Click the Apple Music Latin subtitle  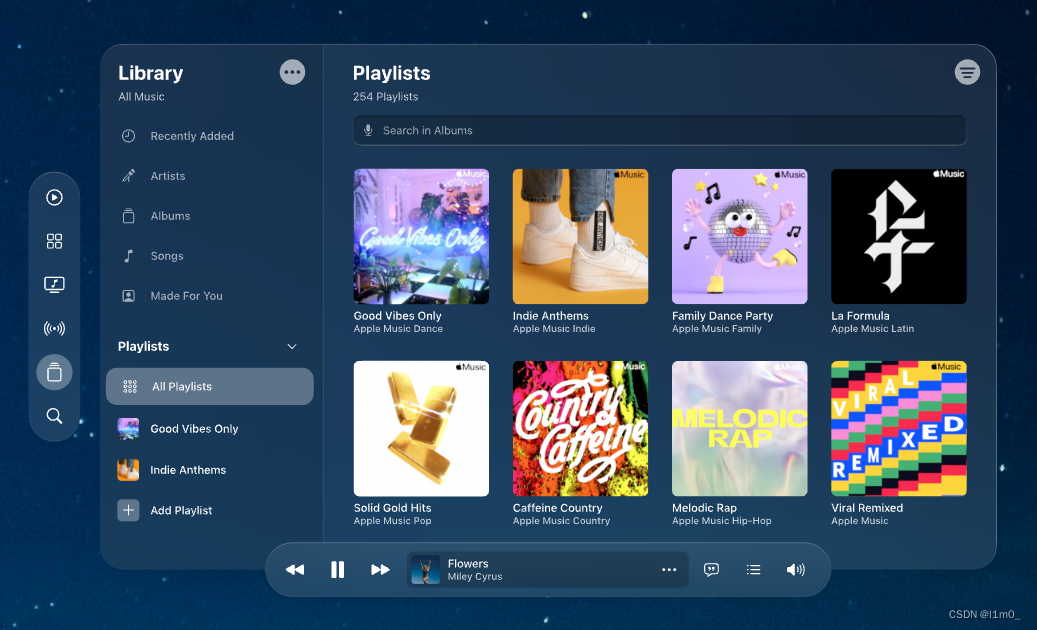[x=872, y=329]
